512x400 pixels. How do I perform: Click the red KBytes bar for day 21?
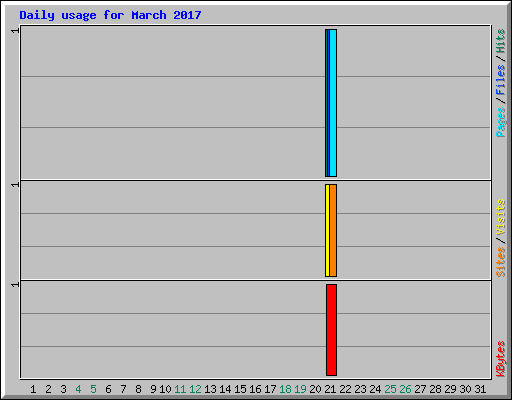click(x=331, y=330)
